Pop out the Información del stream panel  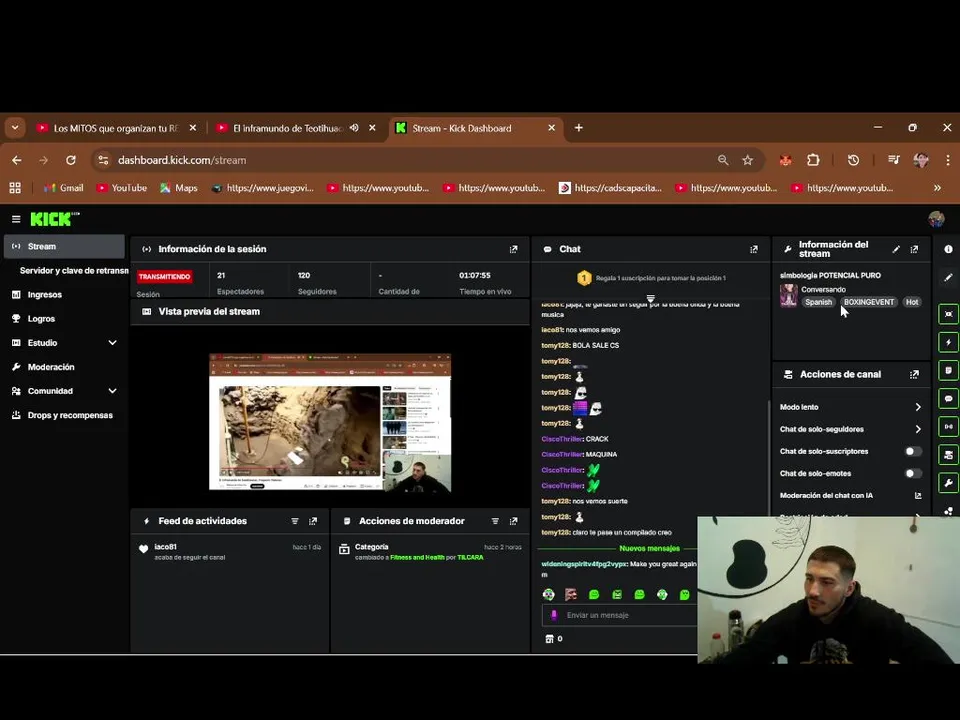coord(914,249)
